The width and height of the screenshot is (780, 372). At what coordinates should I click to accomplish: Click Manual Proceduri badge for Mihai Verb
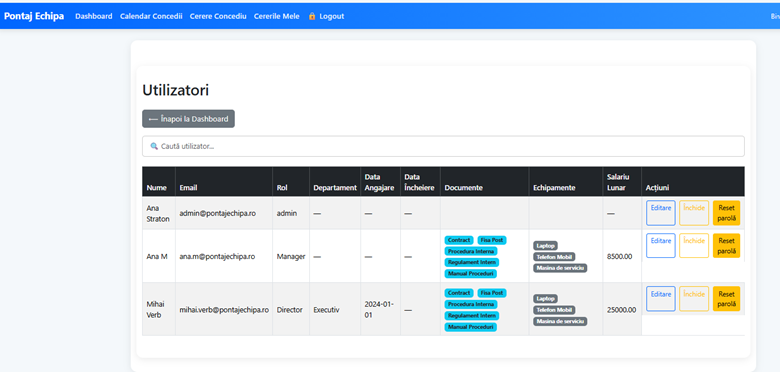471,327
